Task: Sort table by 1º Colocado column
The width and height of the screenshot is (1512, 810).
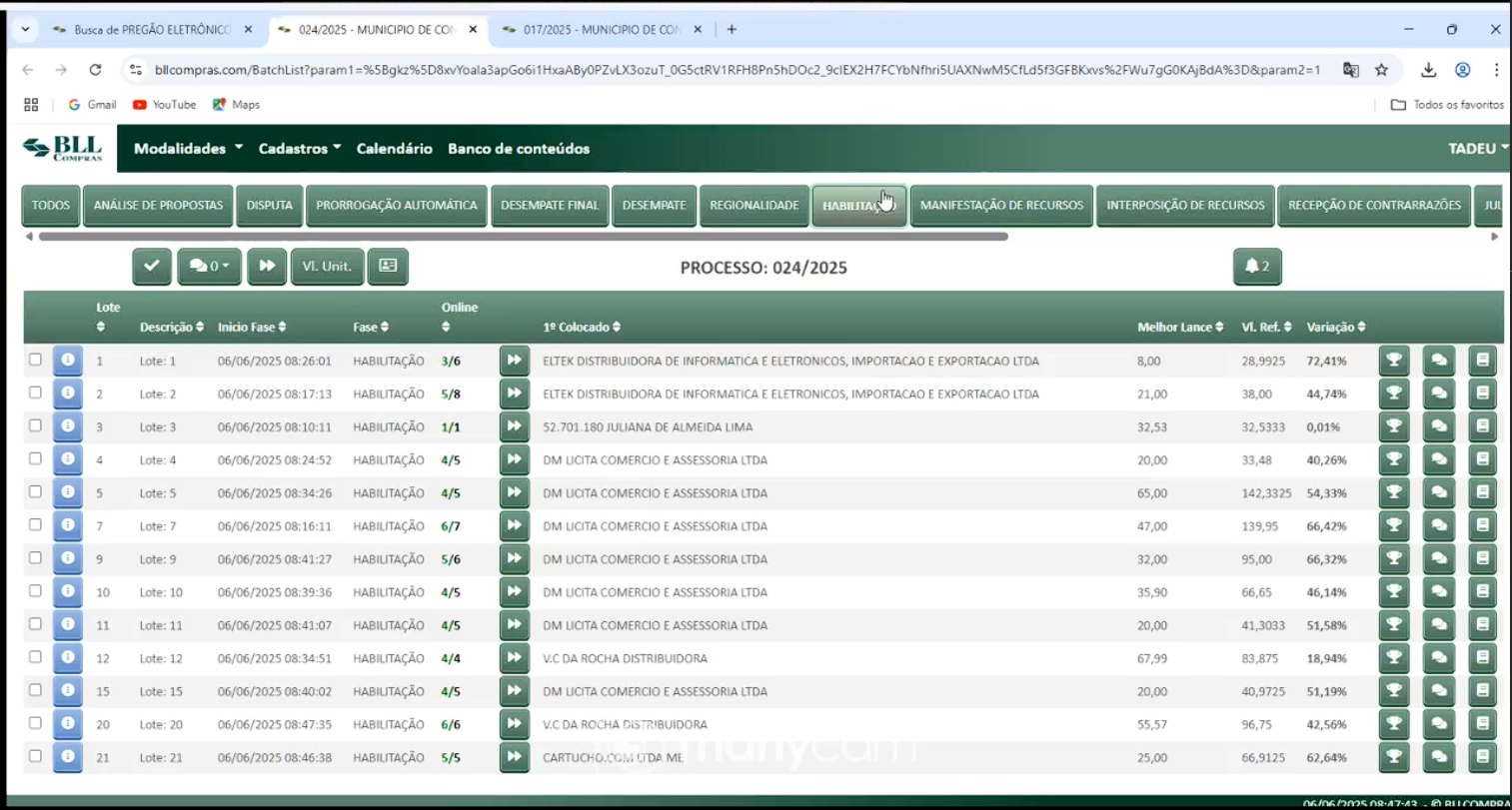Action: (582, 327)
